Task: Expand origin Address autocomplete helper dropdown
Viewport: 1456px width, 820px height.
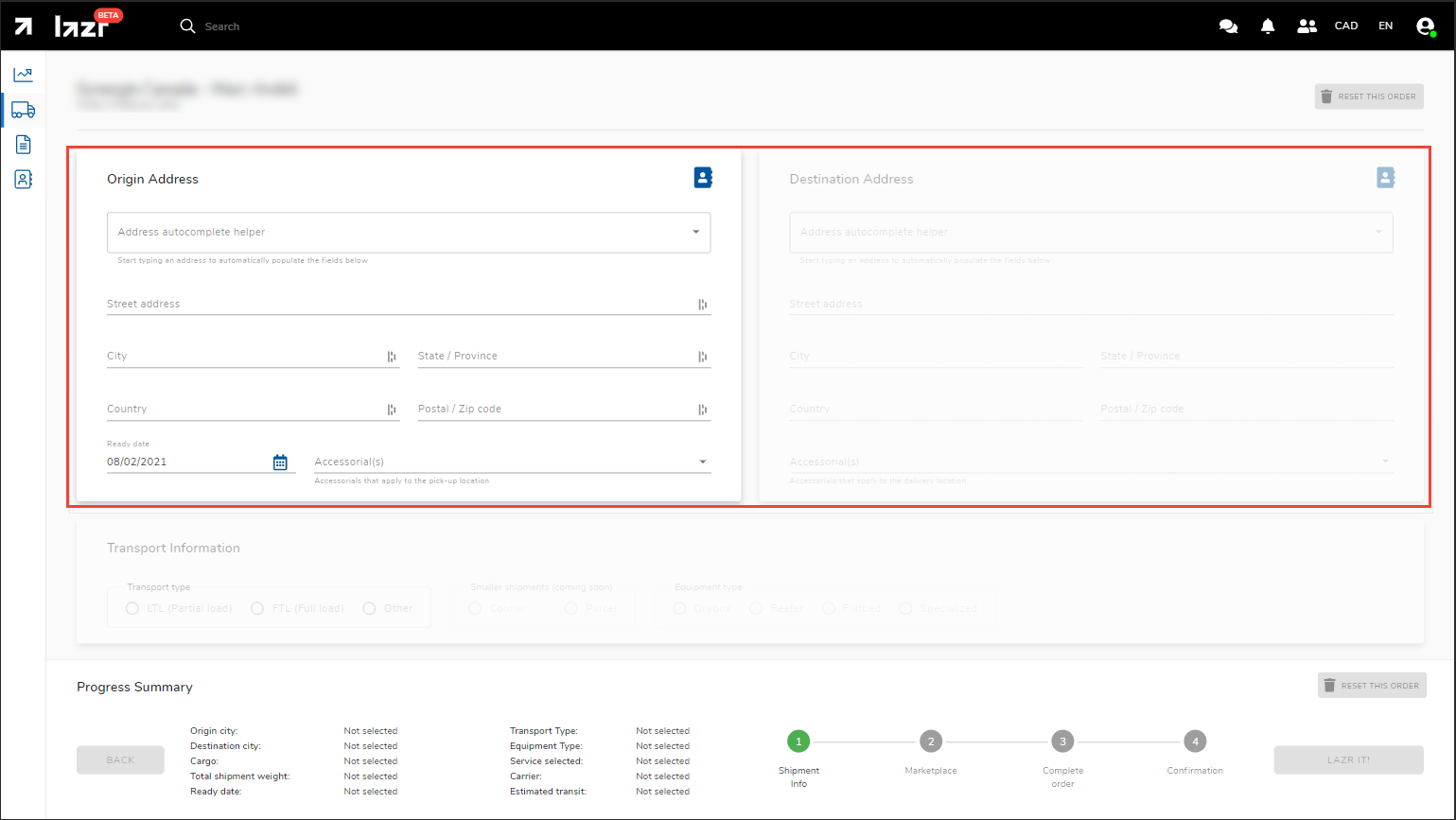Action: pos(695,233)
